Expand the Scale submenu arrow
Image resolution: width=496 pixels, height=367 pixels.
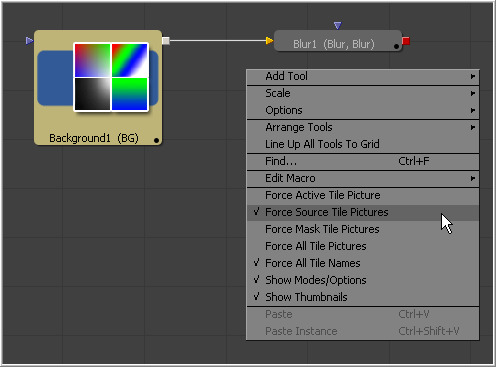(473, 93)
